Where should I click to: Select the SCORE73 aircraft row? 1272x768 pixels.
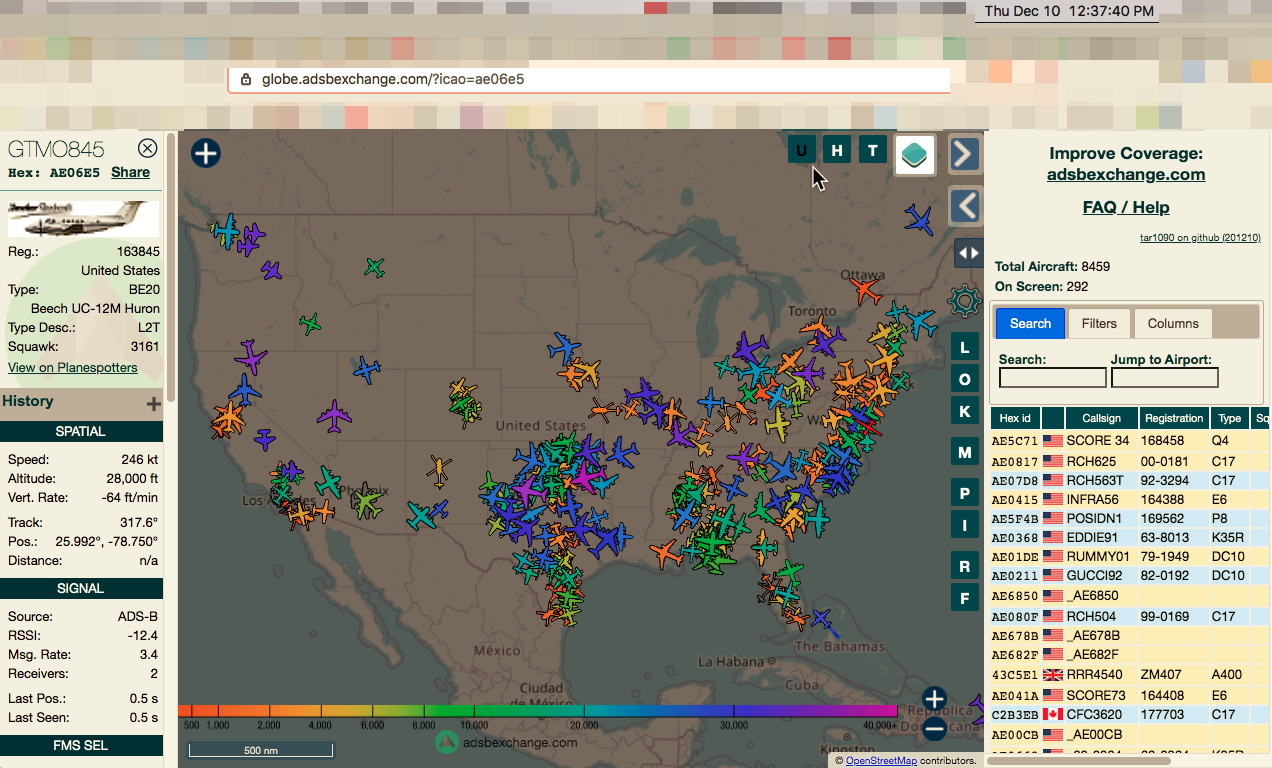click(1130, 694)
